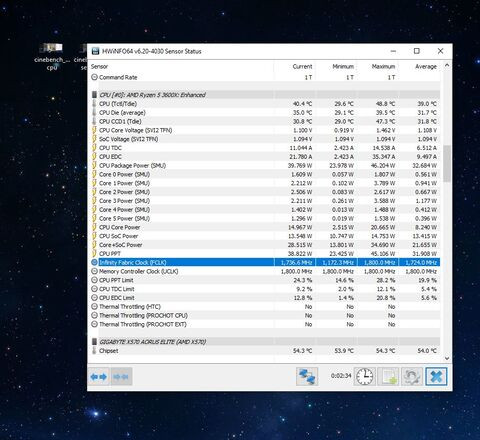Click the bolt icon beside CPU PPT
This screenshot has height=440, width=480.
(x=94, y=254)
